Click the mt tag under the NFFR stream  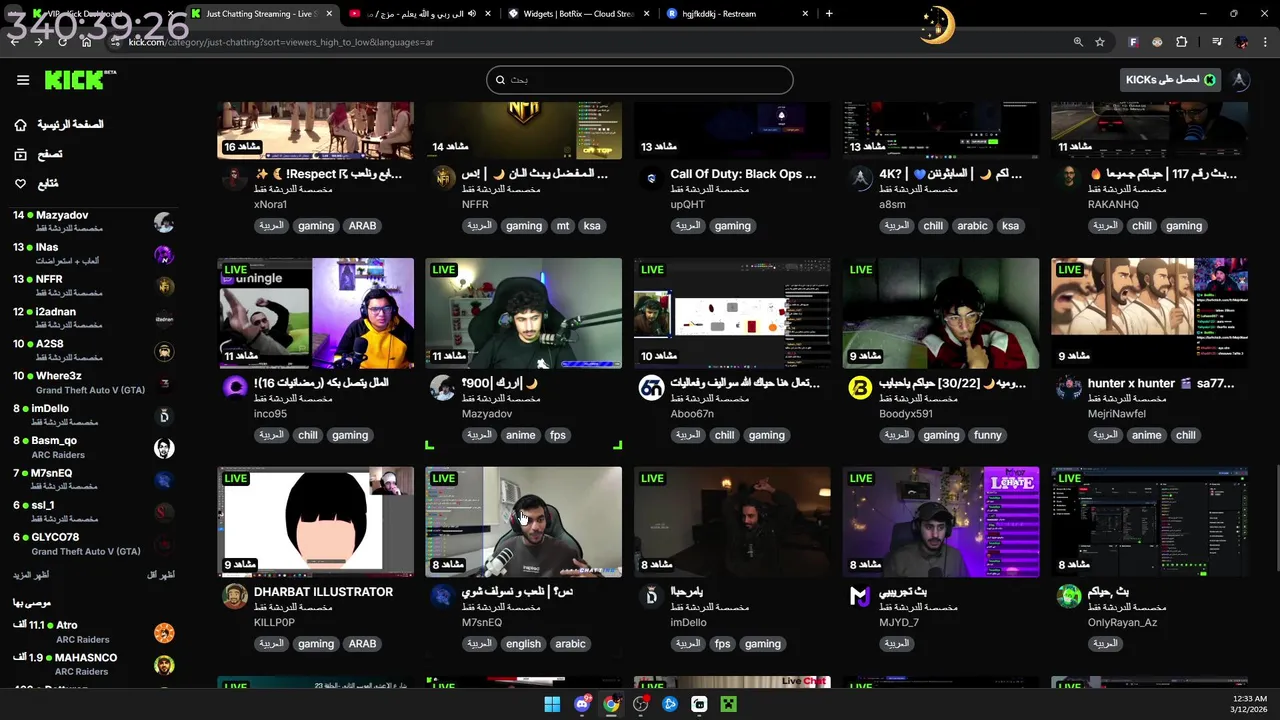click(x=563, y=226)
